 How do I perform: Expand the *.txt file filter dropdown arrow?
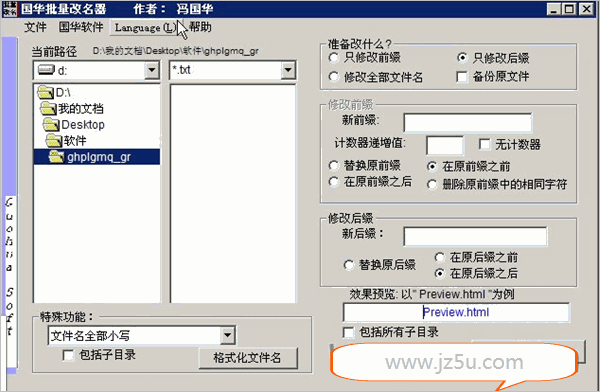pyautogui.click(x=288, y=70)
